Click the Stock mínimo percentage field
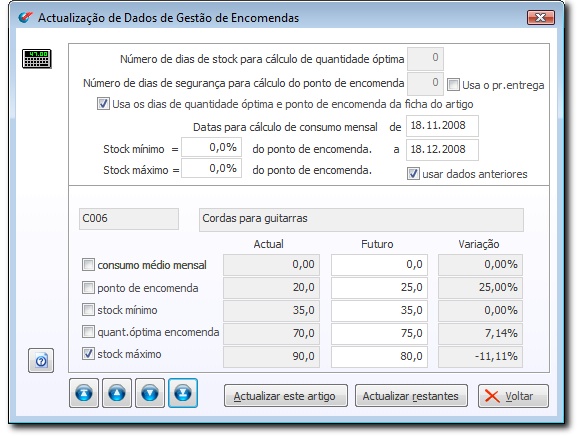Image resolution: width=584 pixels, height=437 pixels. pos(211,147)
